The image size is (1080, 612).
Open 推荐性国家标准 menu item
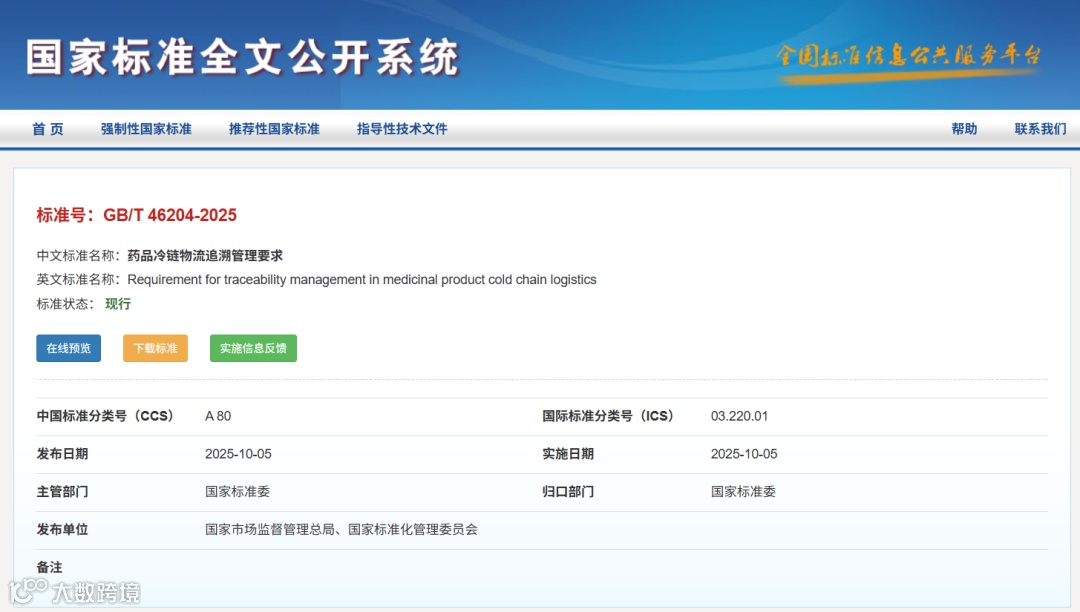pos(274,129)
